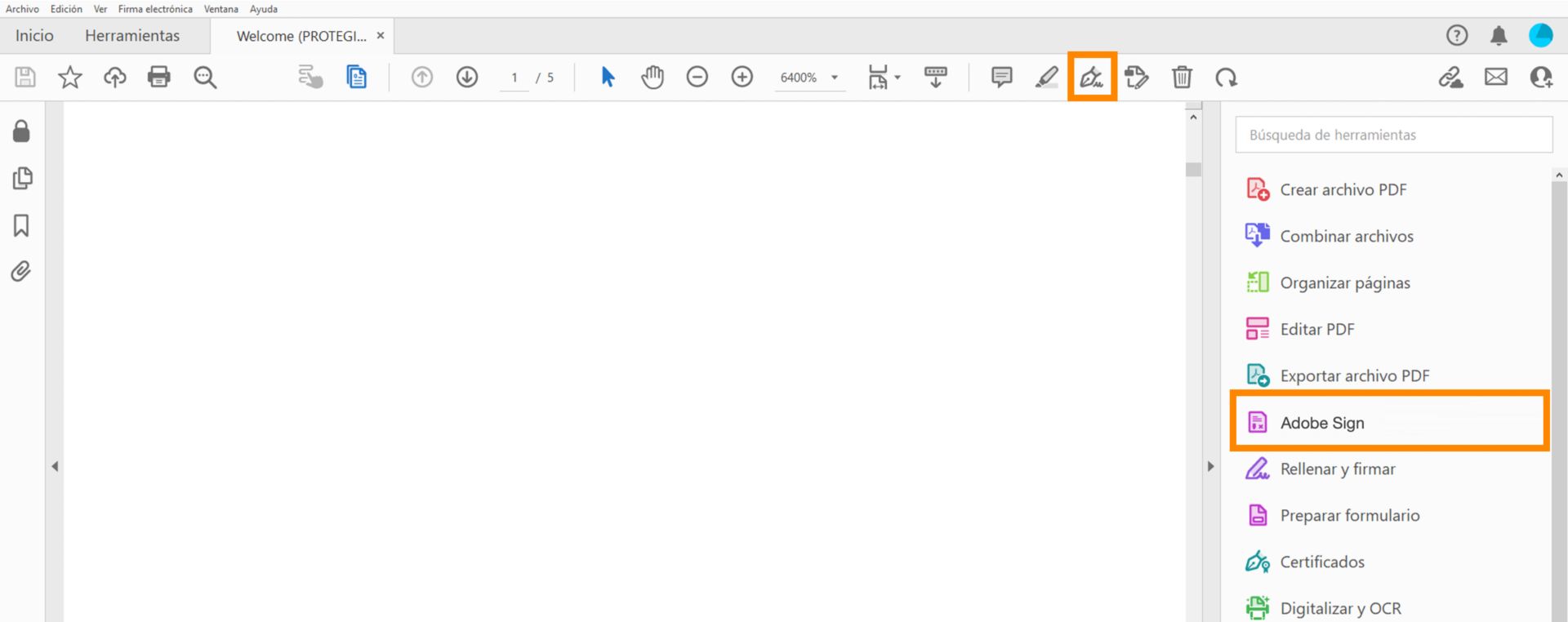Click the security lock icon in sidebar
Viewport: 1568px width, 622px height.
pyautogui.click(x=22, y=131)
